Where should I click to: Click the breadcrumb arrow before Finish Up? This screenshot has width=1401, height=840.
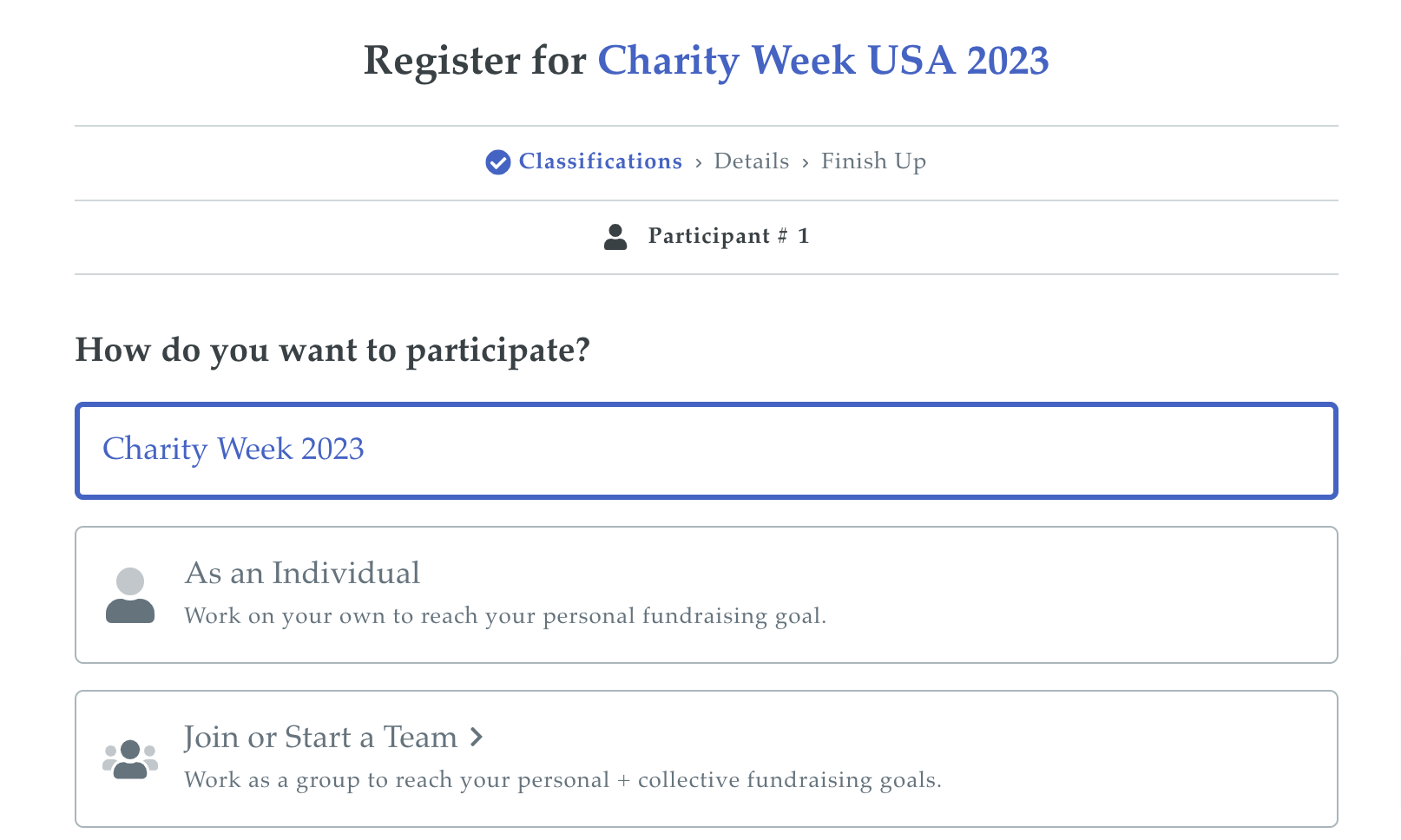(806, 162)
